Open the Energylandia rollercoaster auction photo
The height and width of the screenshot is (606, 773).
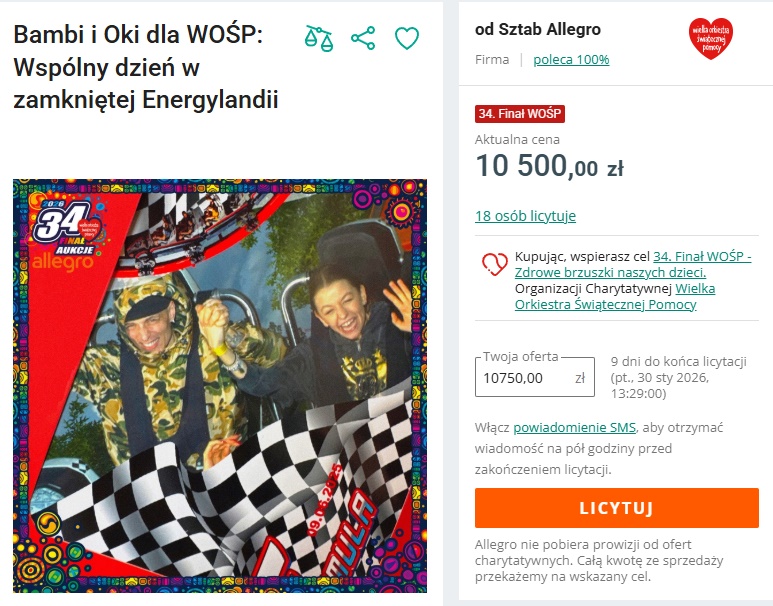(220, 386)
